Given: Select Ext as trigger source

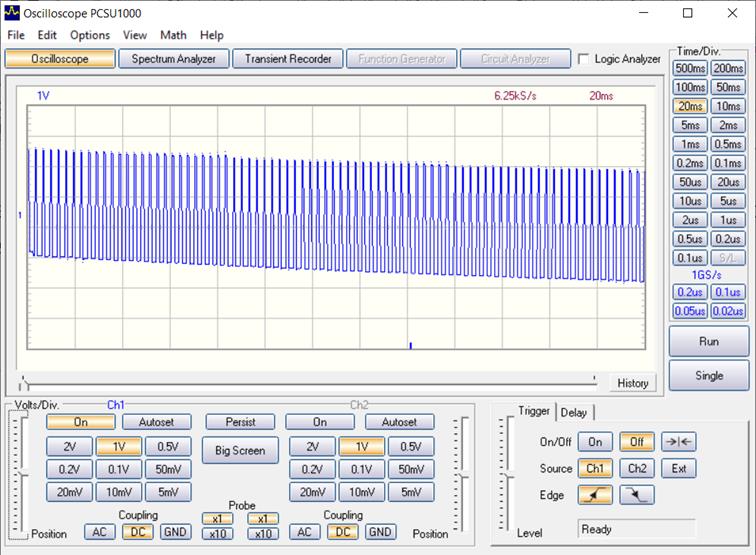Looking at the screenshot, I should pos(678,468).
